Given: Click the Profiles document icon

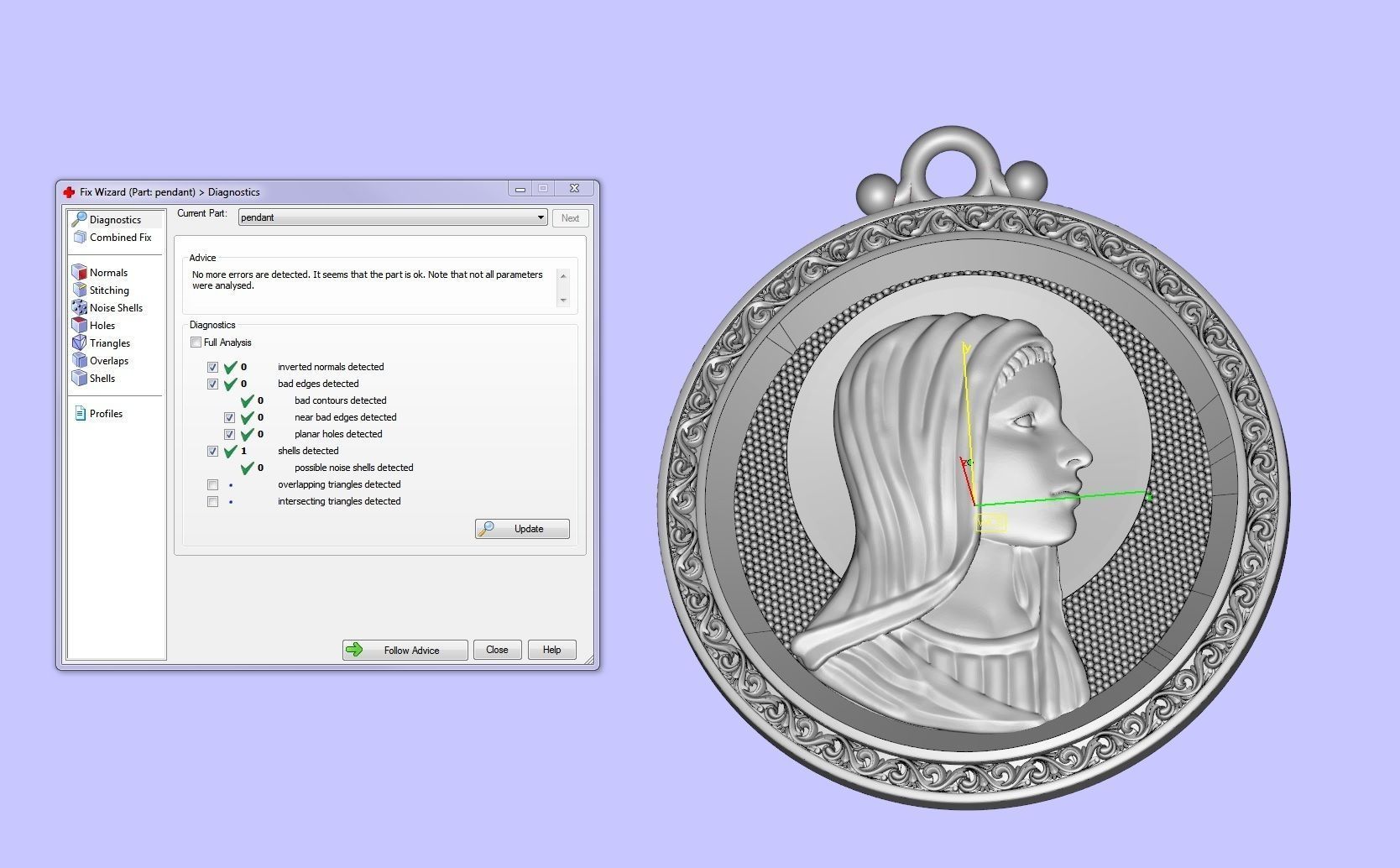Looking at the screenshot, I should click(x=80, y=413).
